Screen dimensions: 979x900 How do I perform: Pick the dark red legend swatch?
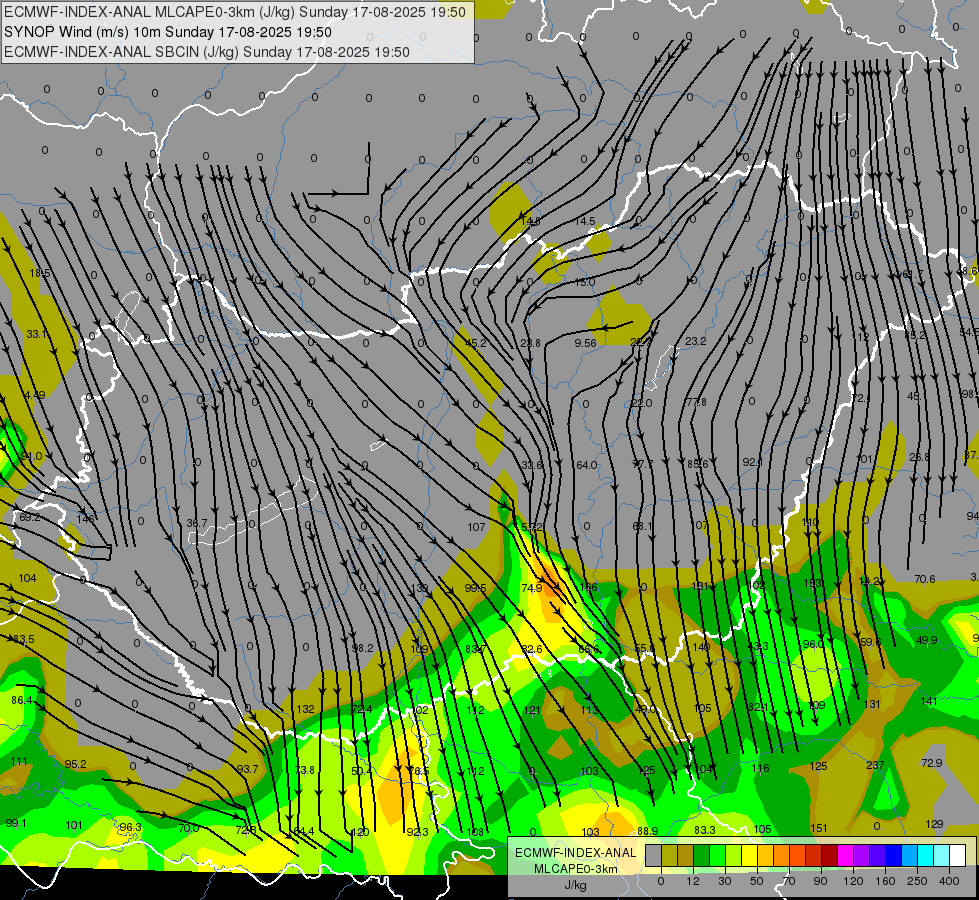(x=829, y=856)
